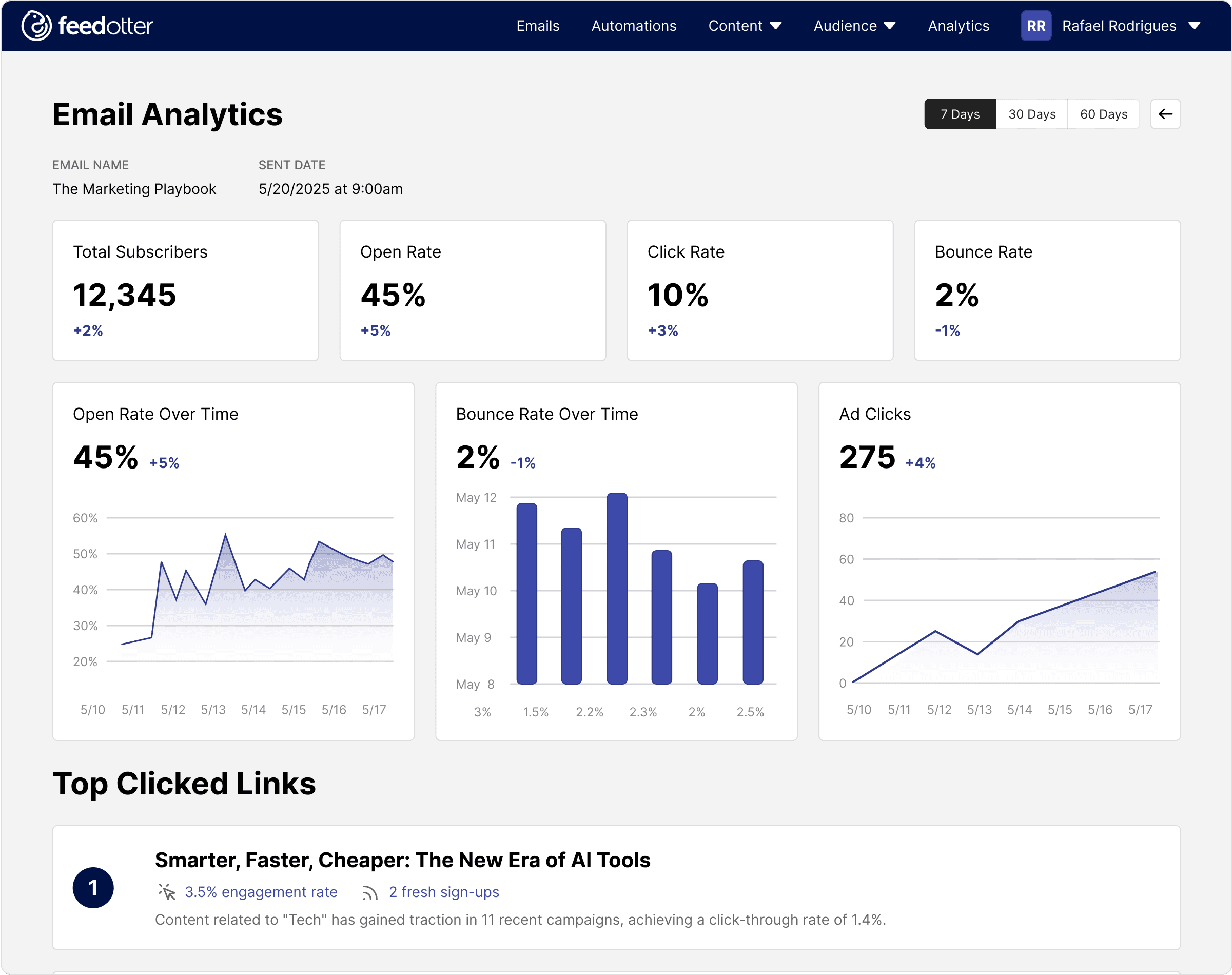Click the fresh sign-ups feed icon

click(370, 892)
